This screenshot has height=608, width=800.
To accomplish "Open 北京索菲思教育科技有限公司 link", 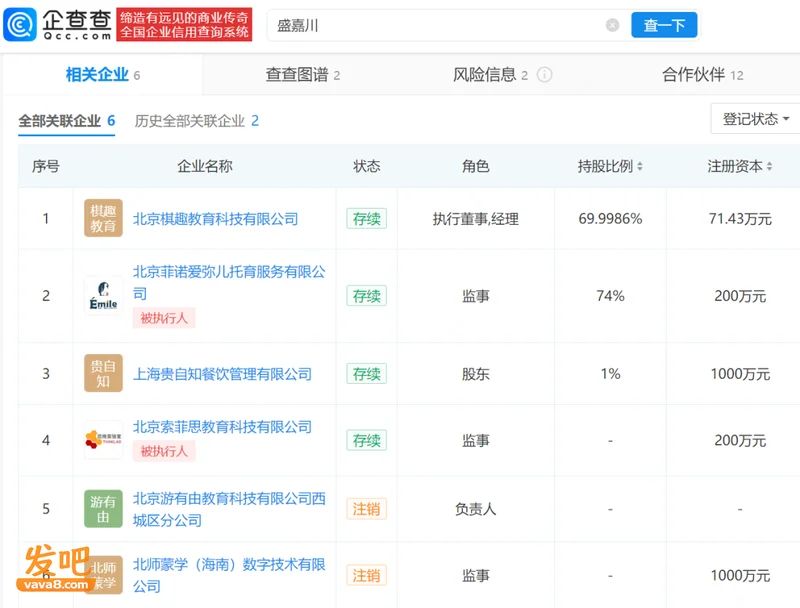I will tap(222, 427).
